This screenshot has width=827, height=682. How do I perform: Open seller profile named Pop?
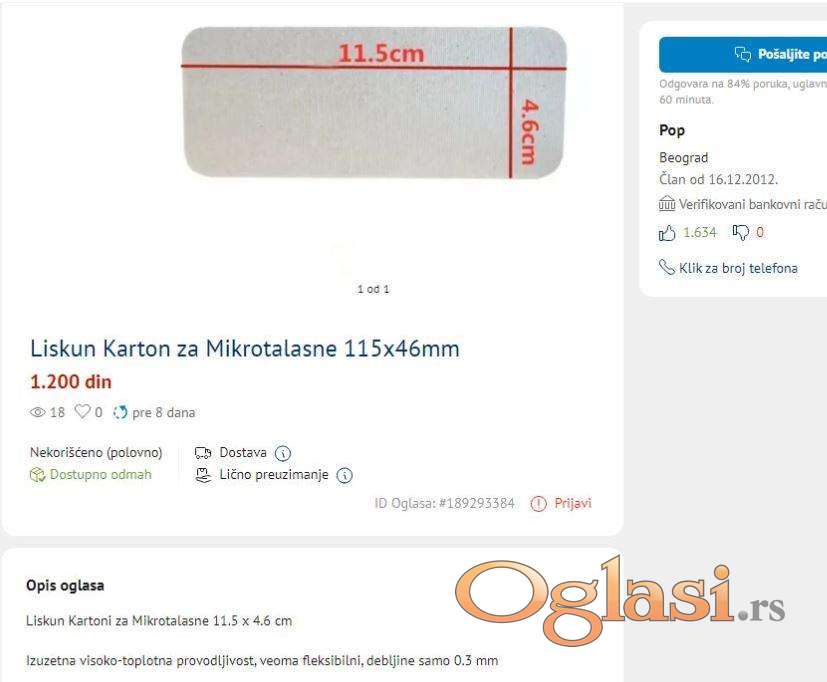coord(672,130)
